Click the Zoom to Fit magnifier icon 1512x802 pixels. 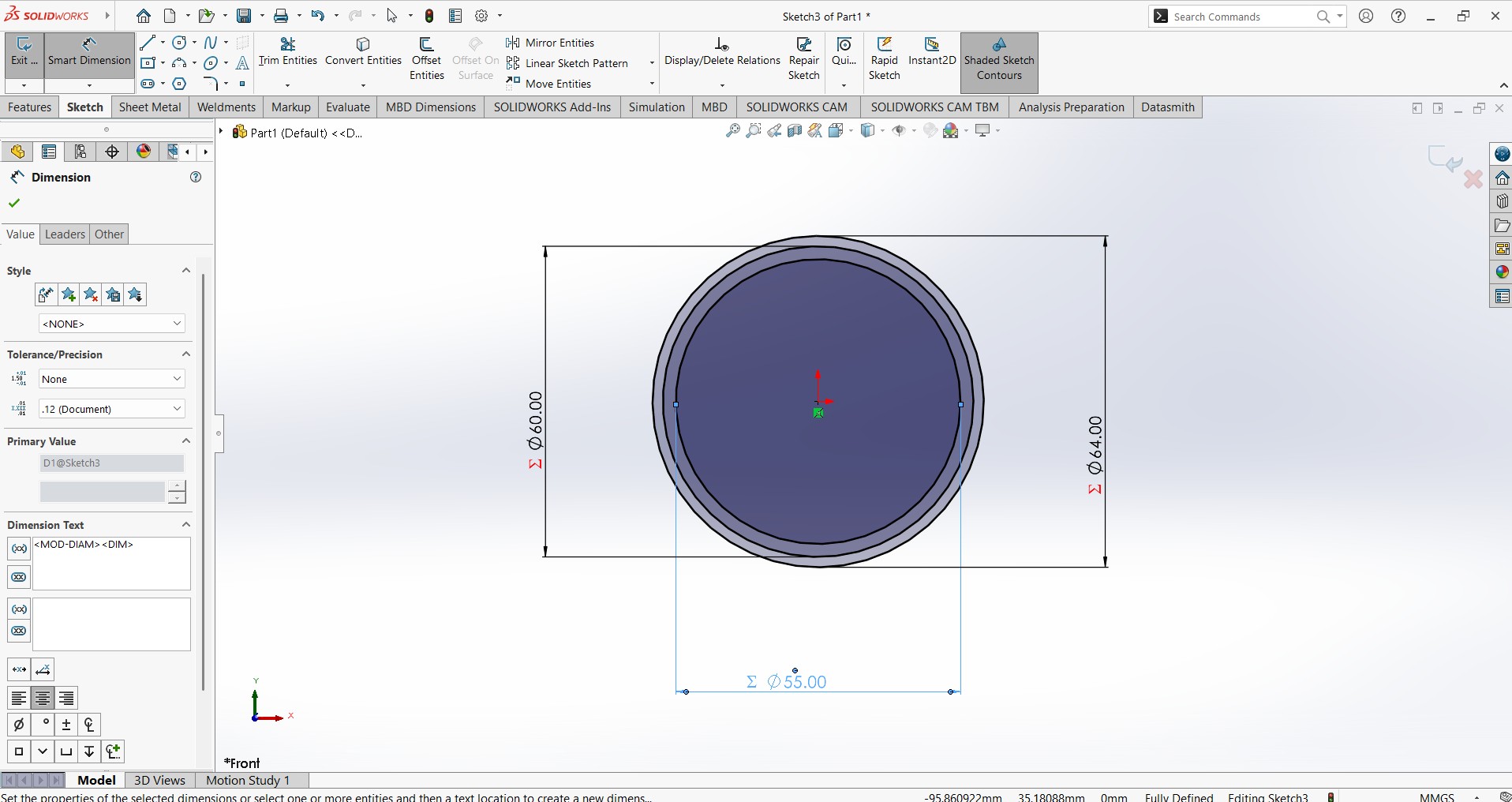coord(733,131)
